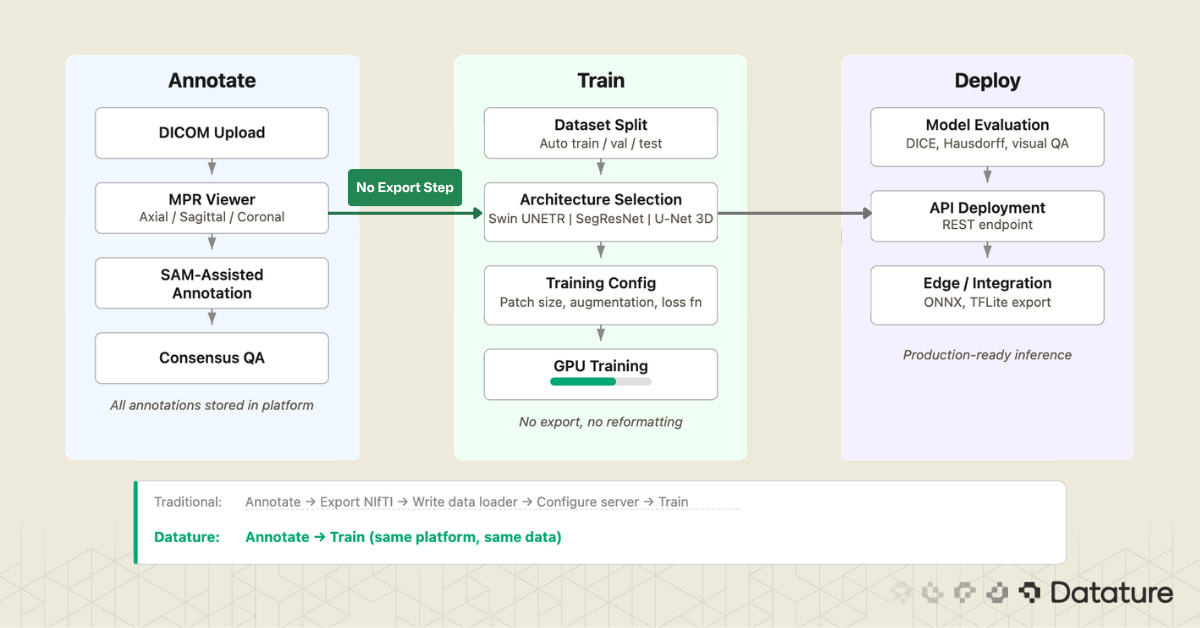
Task: Click the arrow under Dataset Split
Action: (x=601, y=169)
